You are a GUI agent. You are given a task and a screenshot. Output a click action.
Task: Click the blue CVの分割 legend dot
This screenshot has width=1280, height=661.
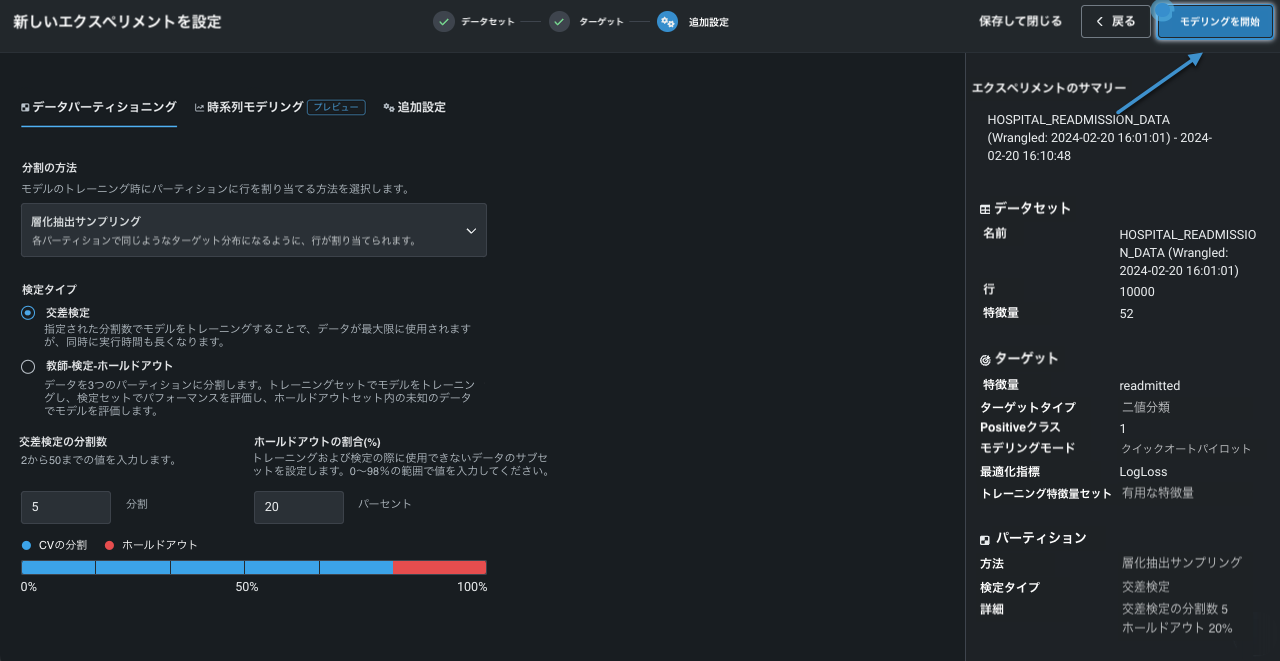(x=26, y=545)
